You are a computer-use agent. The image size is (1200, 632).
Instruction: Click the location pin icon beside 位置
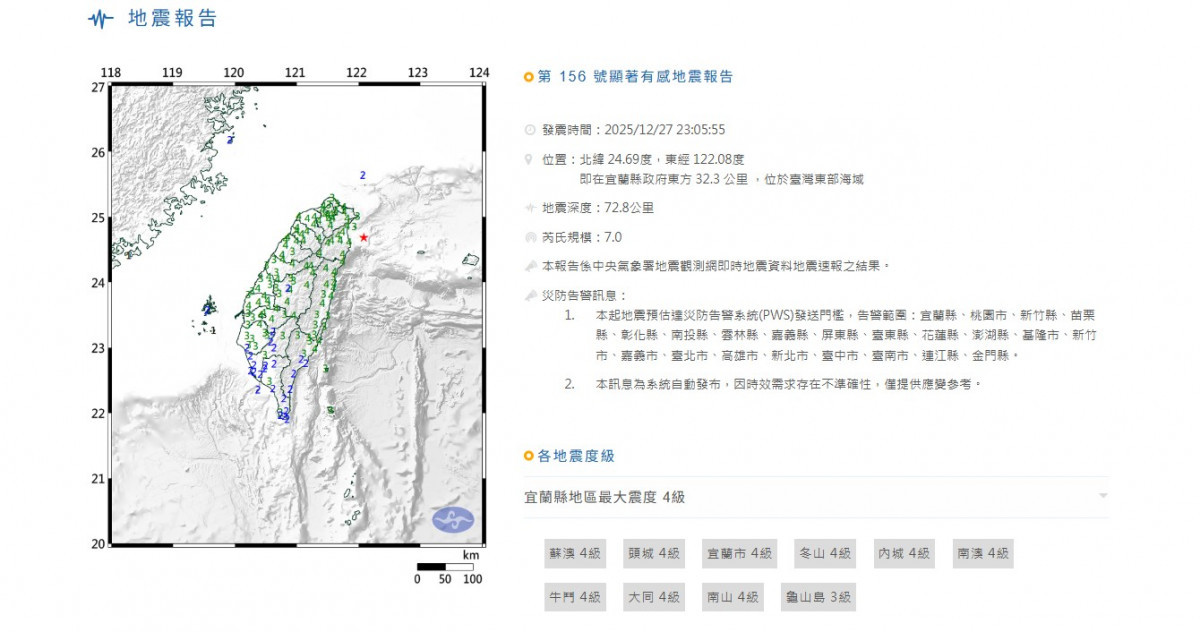point(529,159)
